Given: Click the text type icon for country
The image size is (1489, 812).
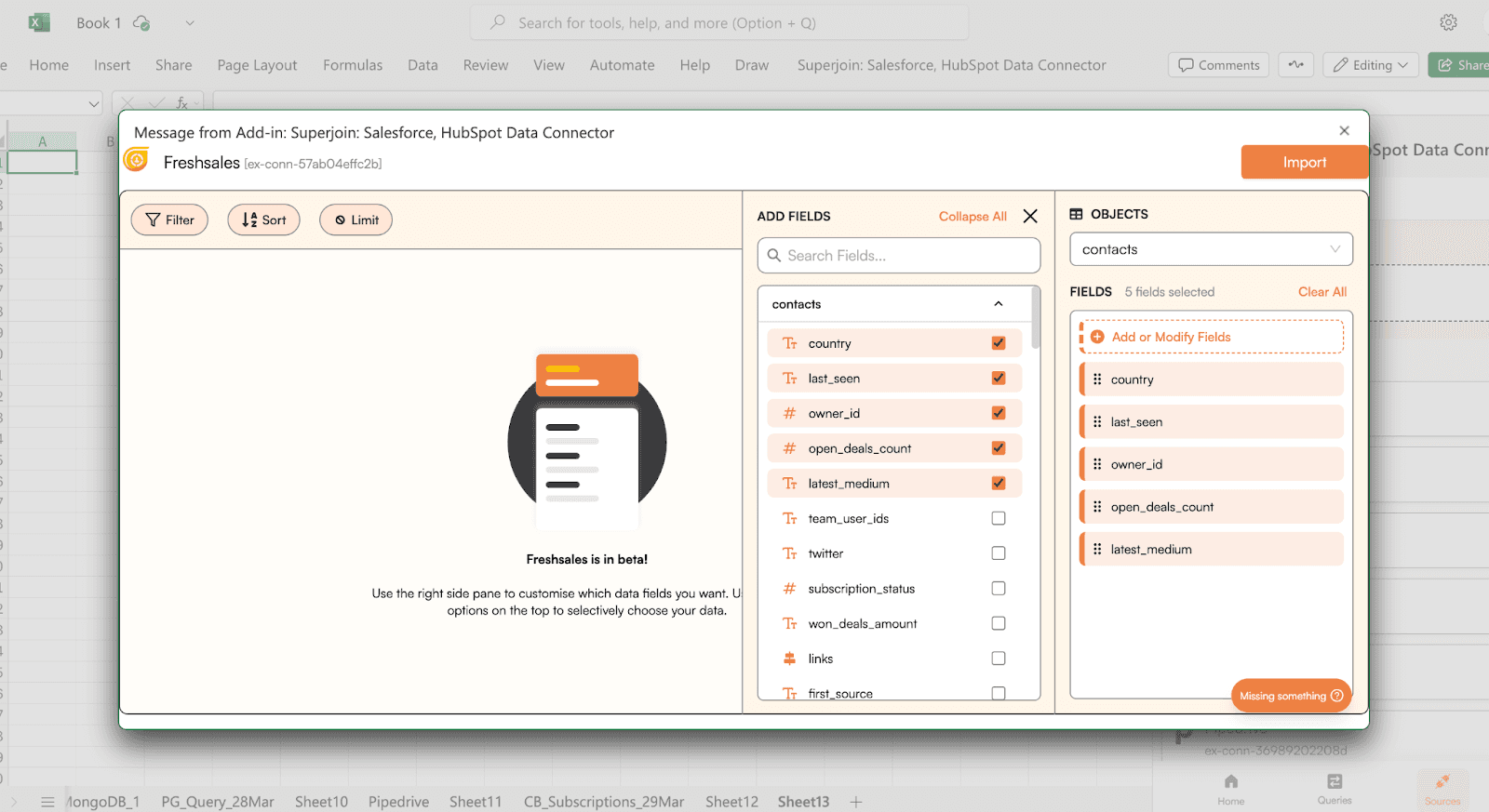Looking at the screenshot, I should point(790,343).
